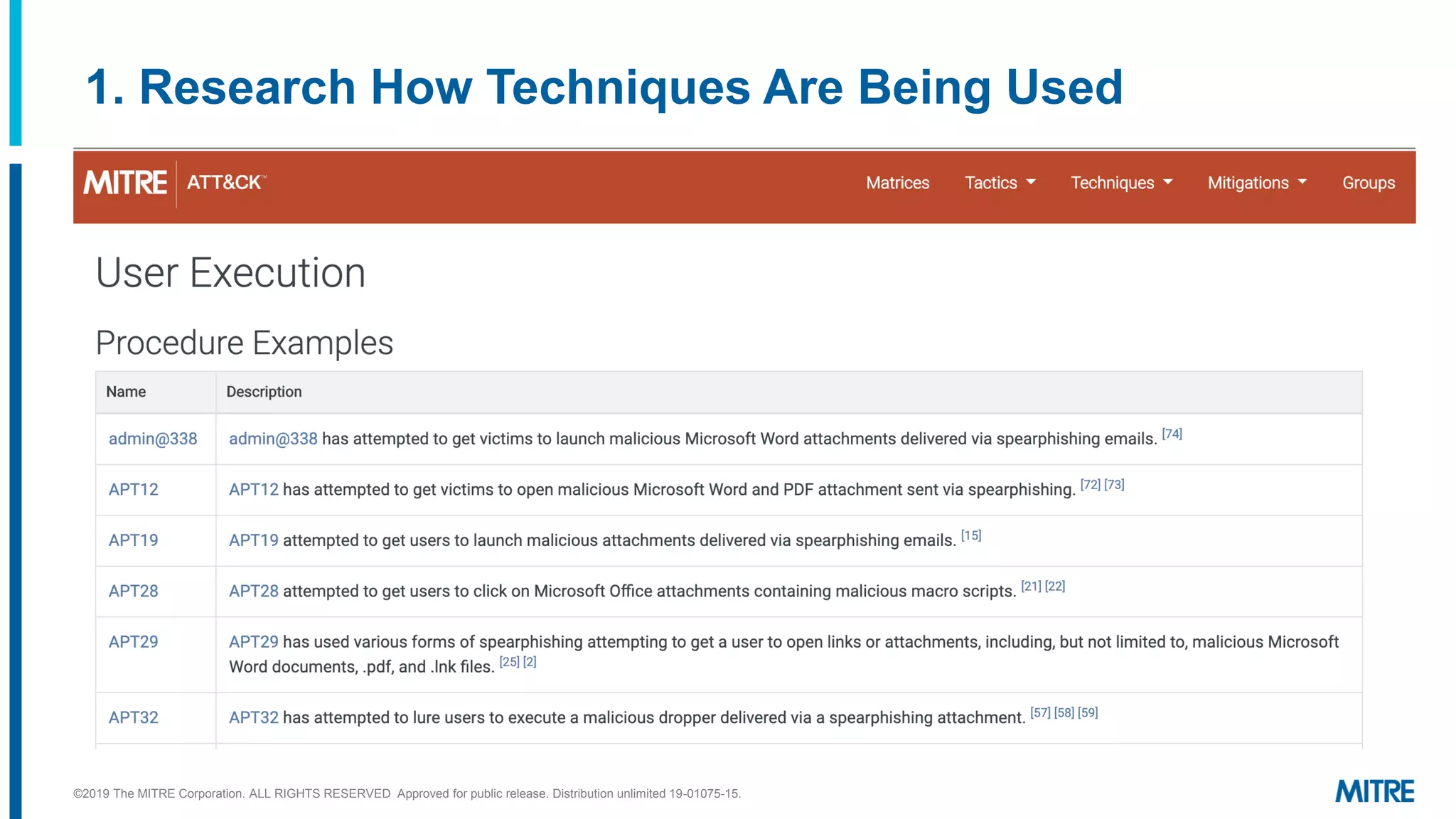Click APT19 link in its description

253,540
